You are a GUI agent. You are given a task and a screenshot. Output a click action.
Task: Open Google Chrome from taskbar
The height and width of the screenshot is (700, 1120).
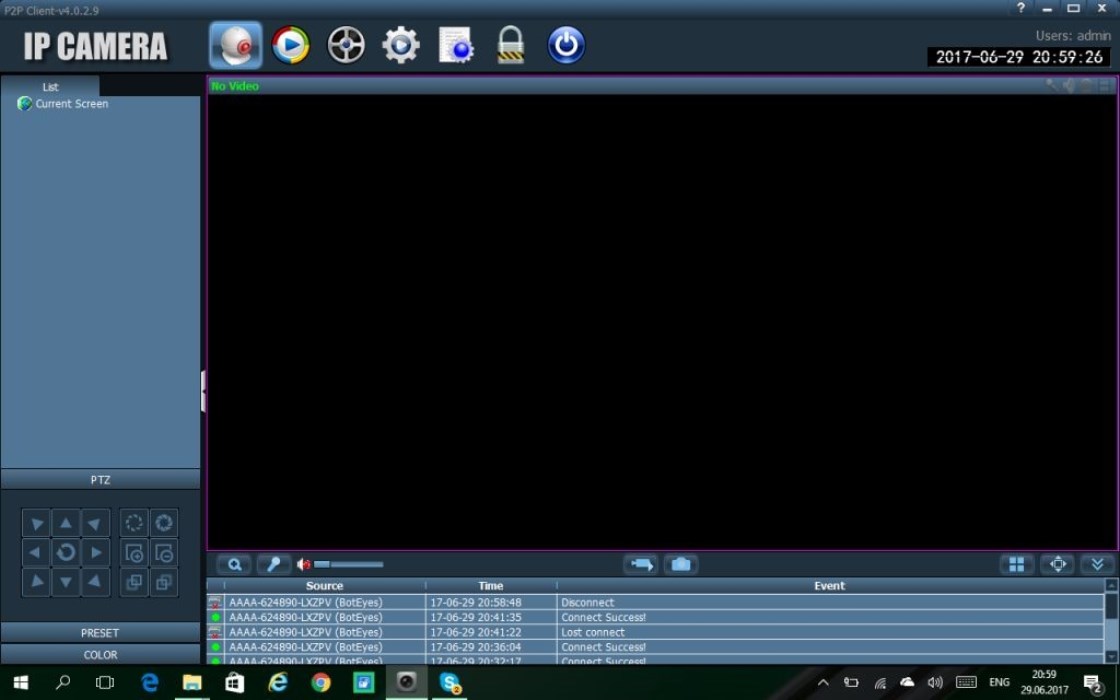click(321, 683)
